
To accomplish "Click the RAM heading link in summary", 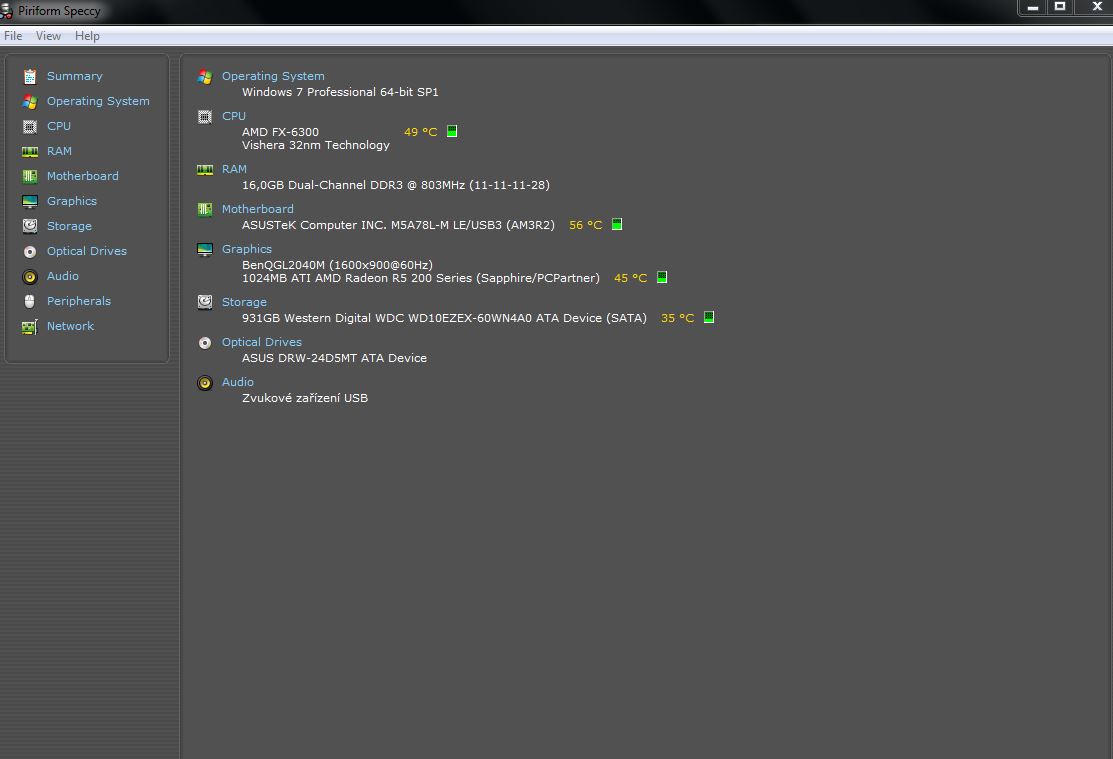I will (x=234, y=169).
